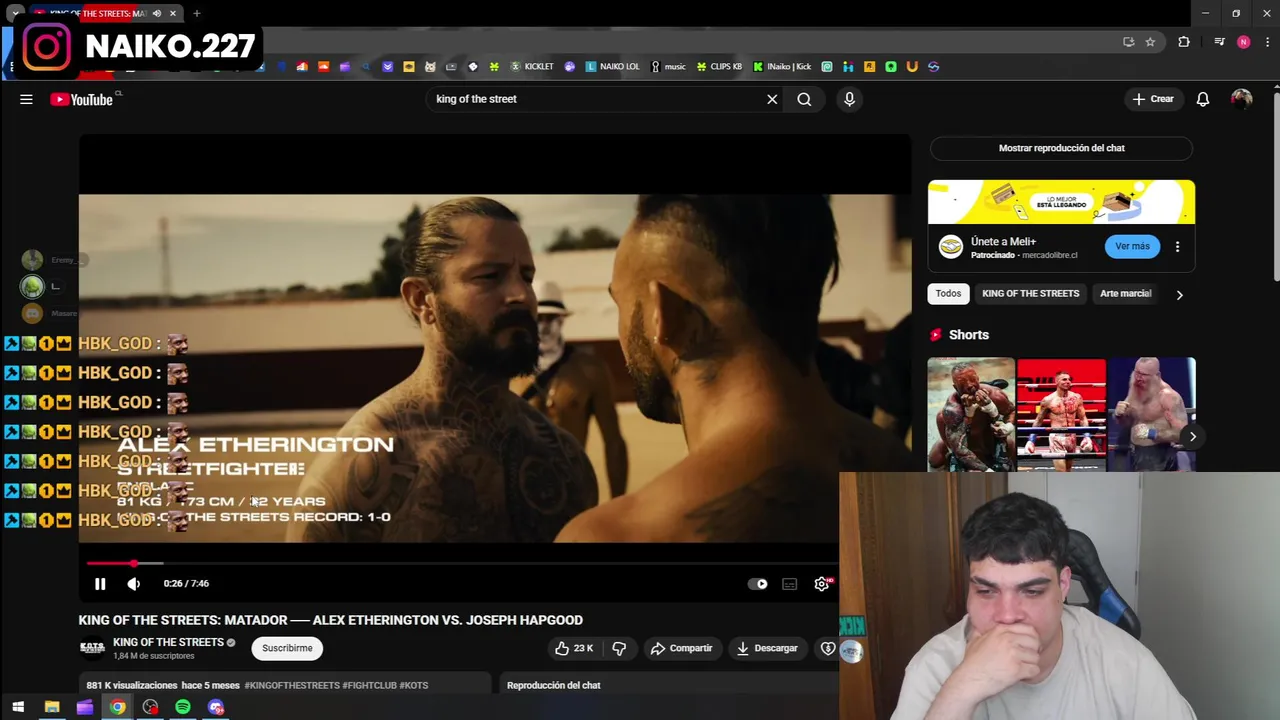Open Chrome media controls icon
This screenshot has height=720, width=1280.
pos(1219,42)
